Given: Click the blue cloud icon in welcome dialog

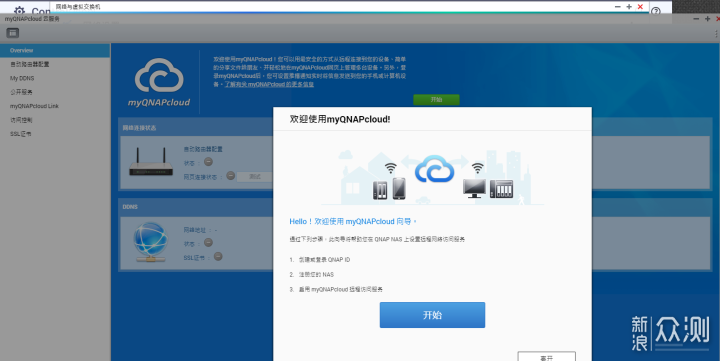Looking at the screenshot, I should tap(434, 169).
